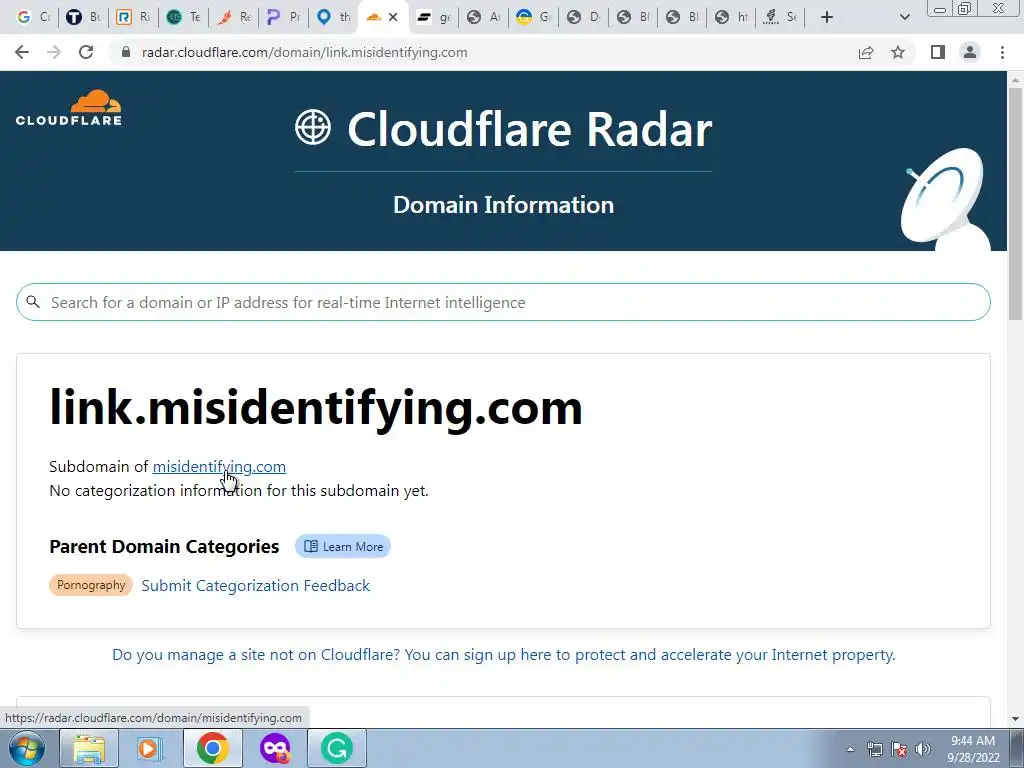This screenshot has height=768, width=1024.
Task: Switch to the 'Se' tab
Action: click(781, 17)
